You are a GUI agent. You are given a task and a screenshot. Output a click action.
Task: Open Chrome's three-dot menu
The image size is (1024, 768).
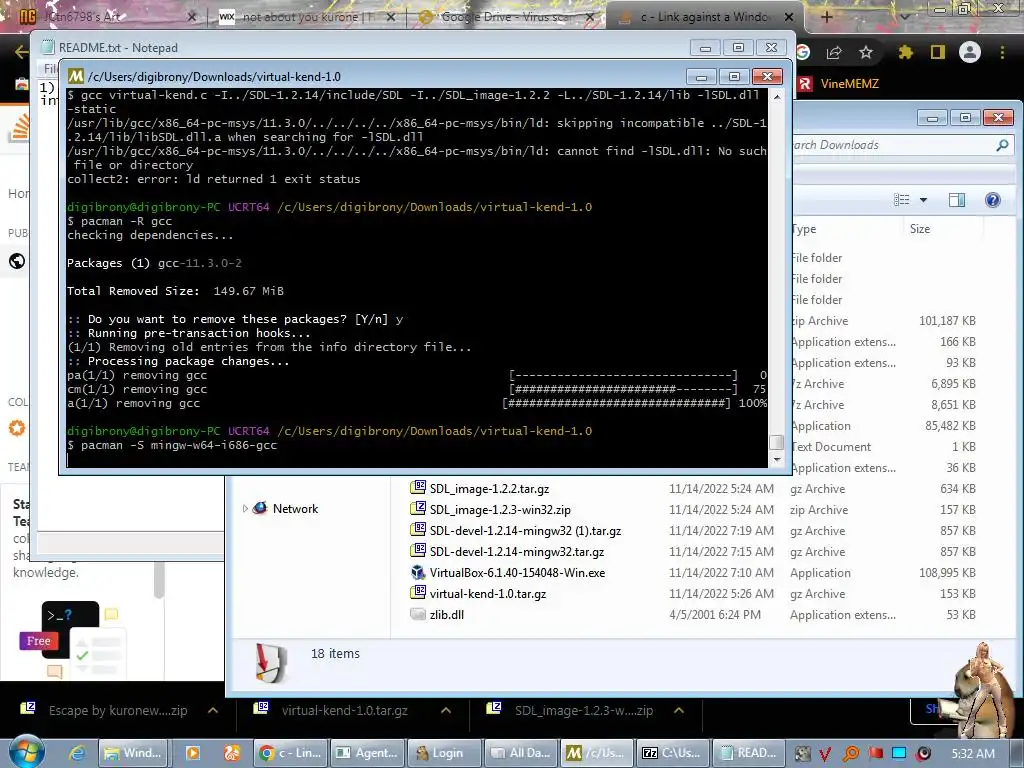click(x=1002, y=52)
